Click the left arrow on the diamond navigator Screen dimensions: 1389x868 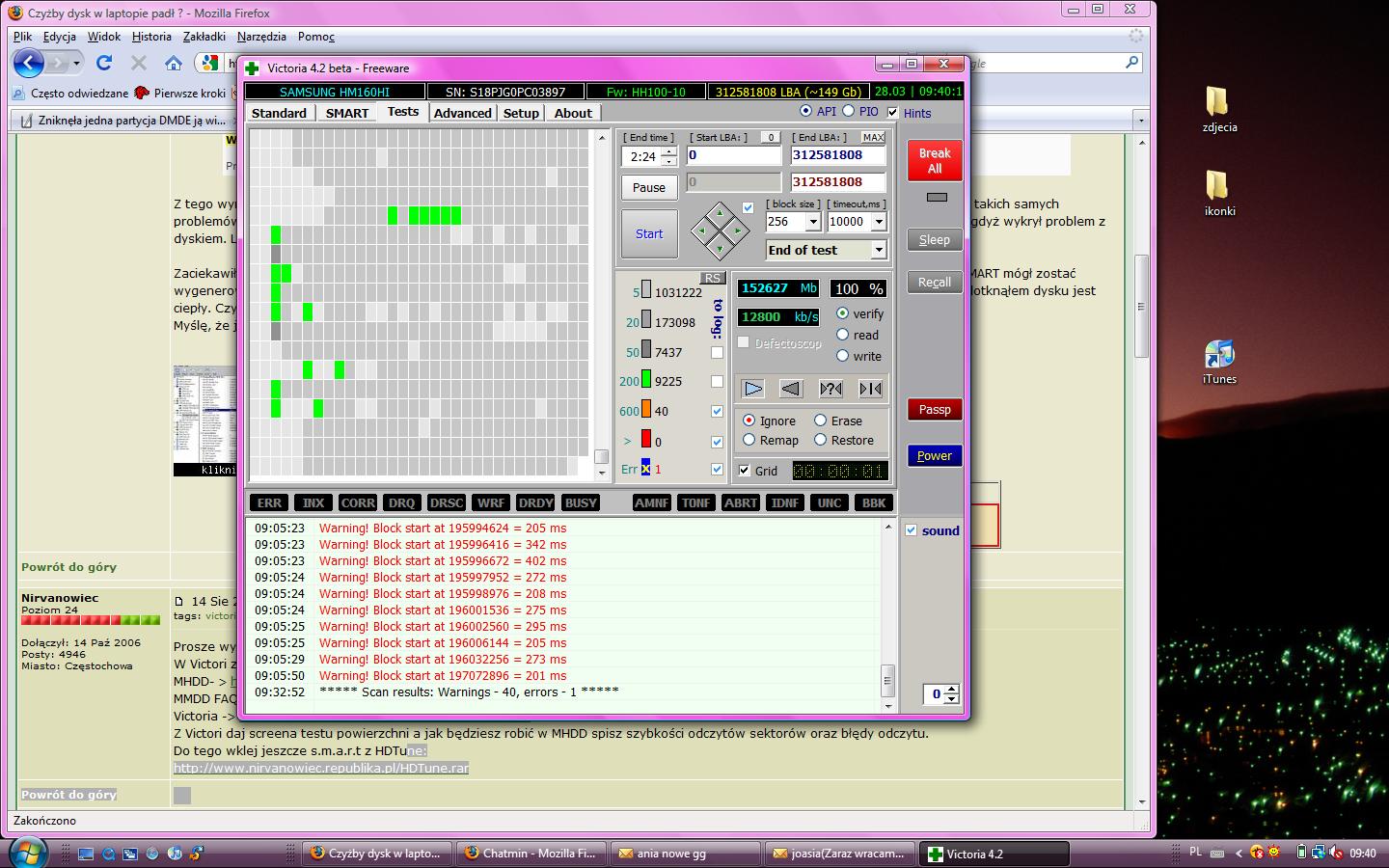(x=701, y=231)
